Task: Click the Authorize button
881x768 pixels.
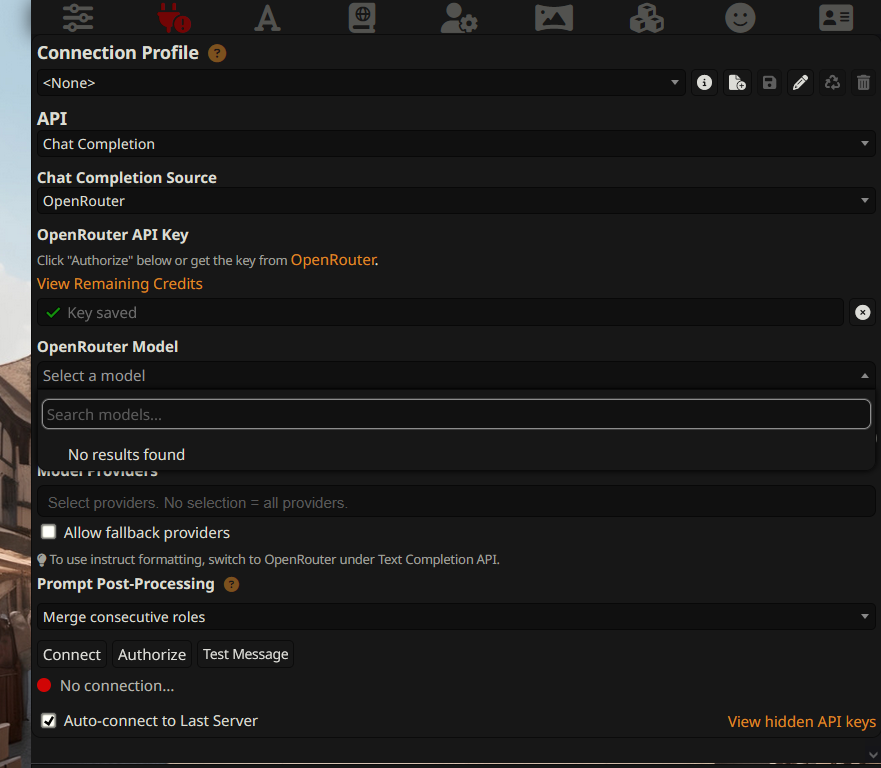Action: coord(152,654)
